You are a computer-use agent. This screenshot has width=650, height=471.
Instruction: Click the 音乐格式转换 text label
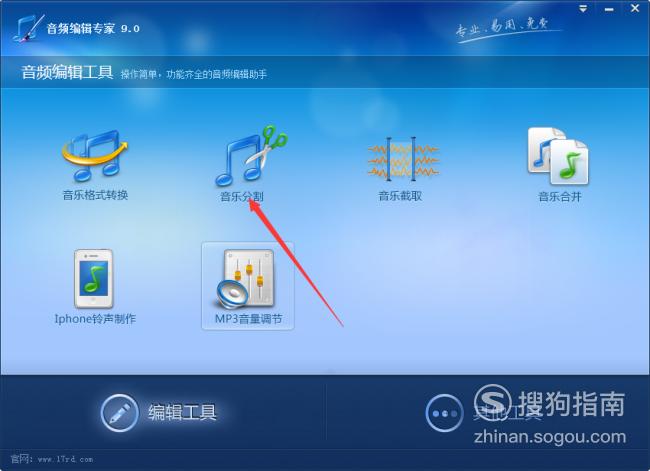[95, 195]
